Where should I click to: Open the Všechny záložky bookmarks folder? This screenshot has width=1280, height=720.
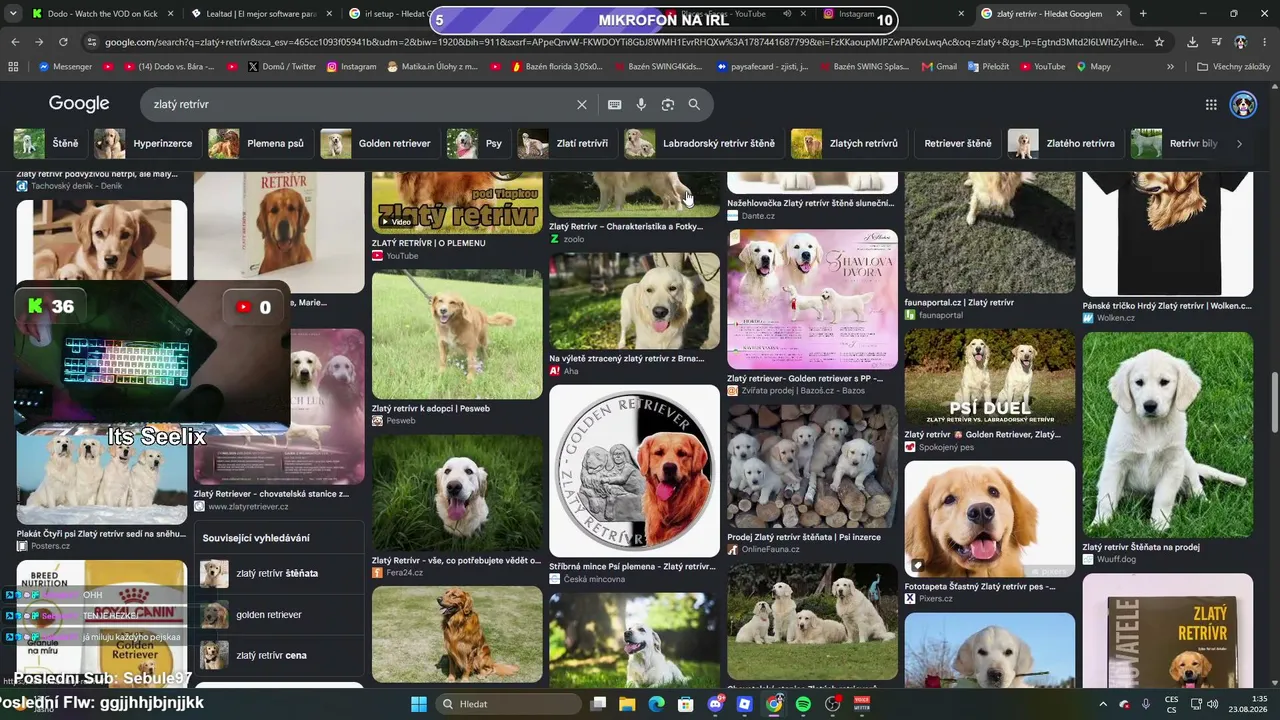coord(1233,67)
